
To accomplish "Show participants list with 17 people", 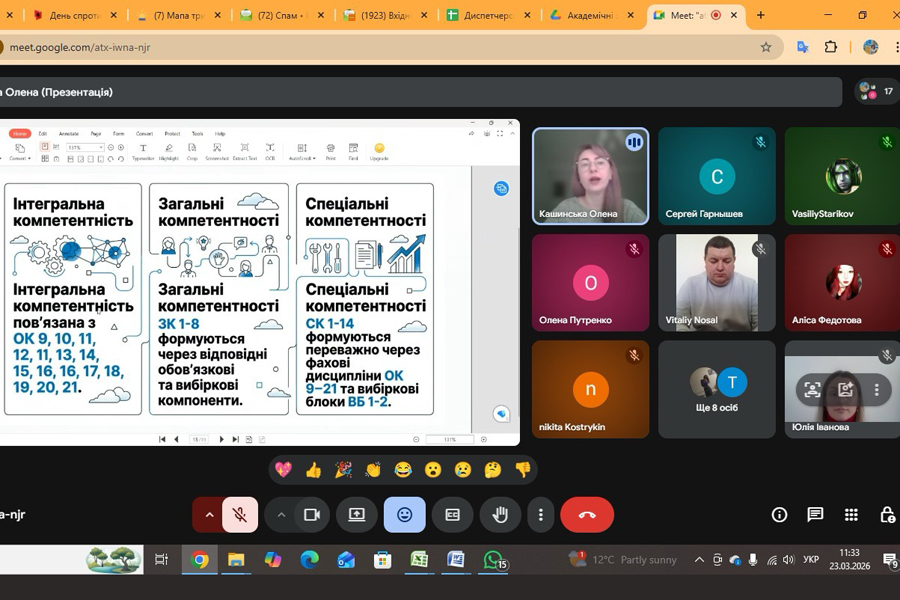I will pos(876,91).
